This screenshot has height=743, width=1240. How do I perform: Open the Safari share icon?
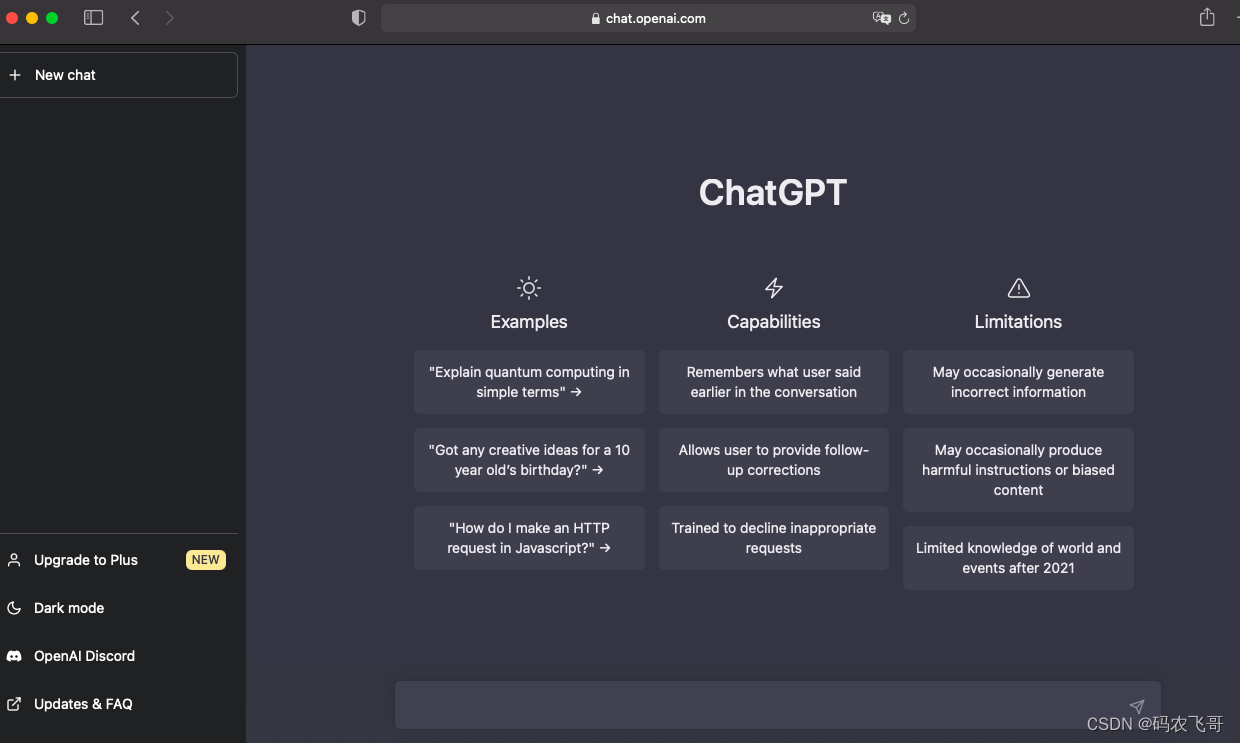(1207, 17)
